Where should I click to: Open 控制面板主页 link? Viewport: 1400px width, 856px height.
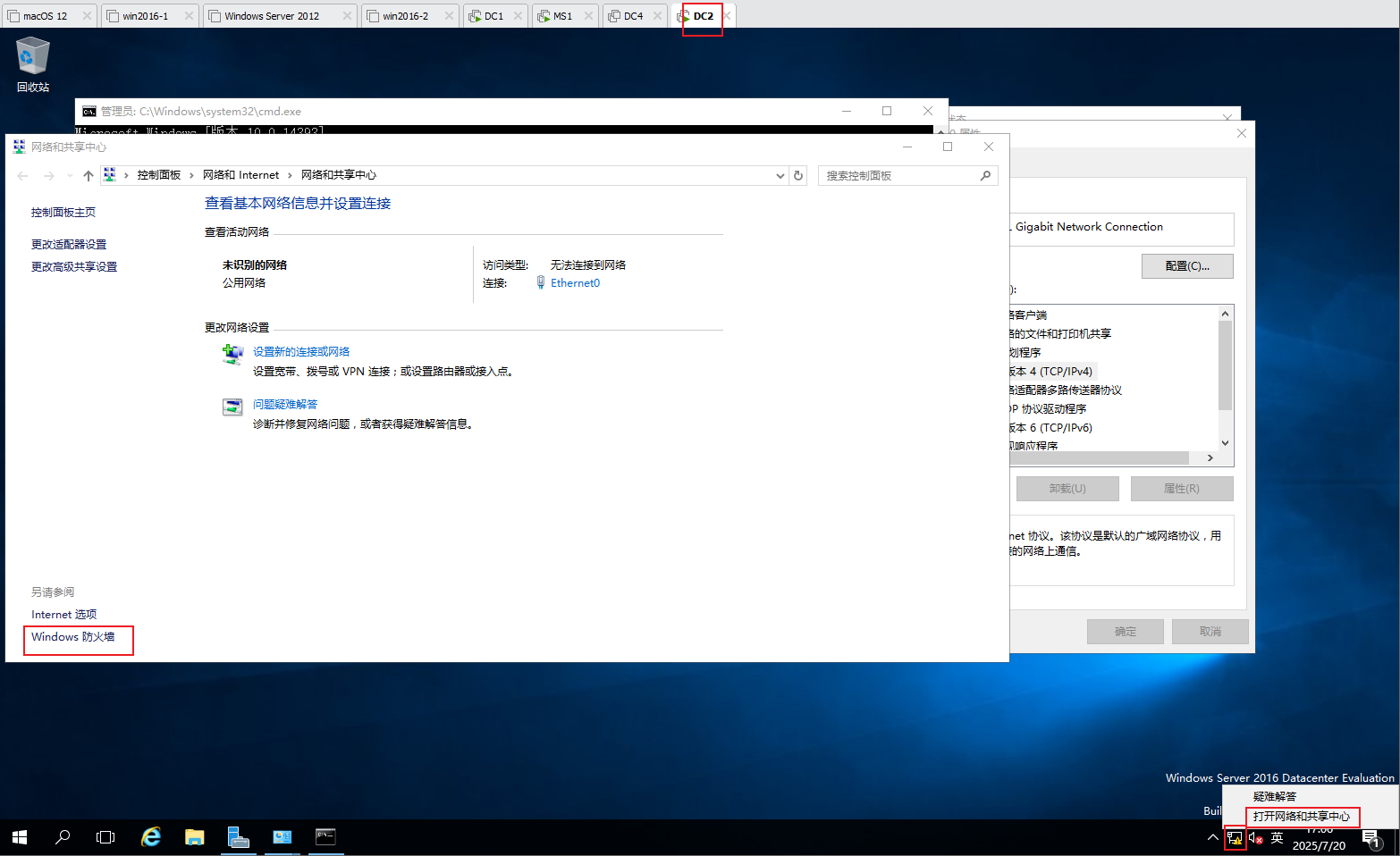click(x=63, y=213)
